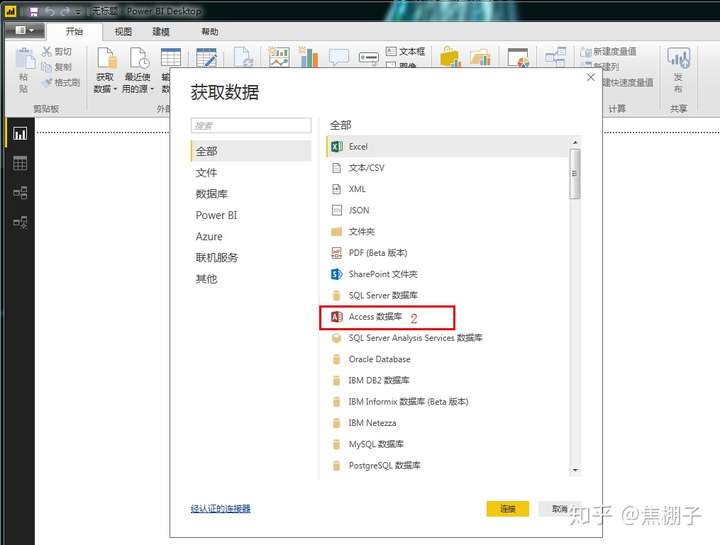Image resolution: width=720 pixels, height=545 pixels.
Task: Select the Azure category
Action: 251,236
